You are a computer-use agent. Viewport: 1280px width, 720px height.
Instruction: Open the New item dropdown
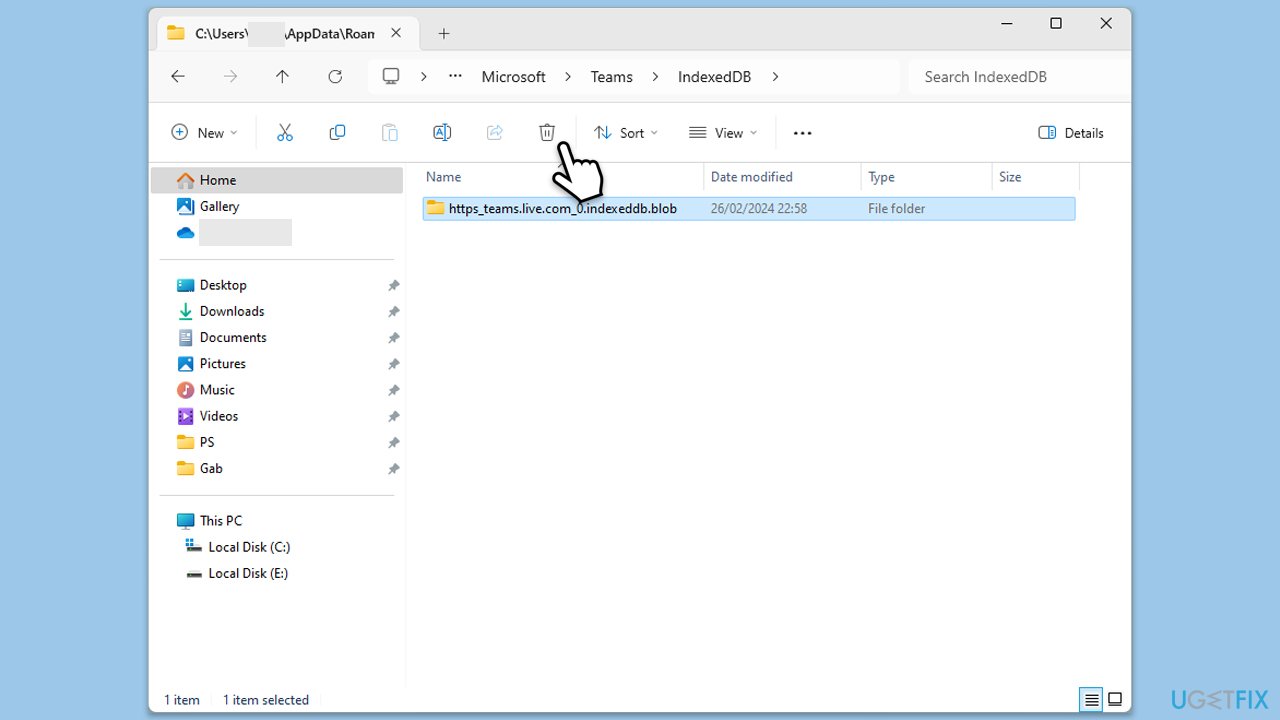(205, 133)
